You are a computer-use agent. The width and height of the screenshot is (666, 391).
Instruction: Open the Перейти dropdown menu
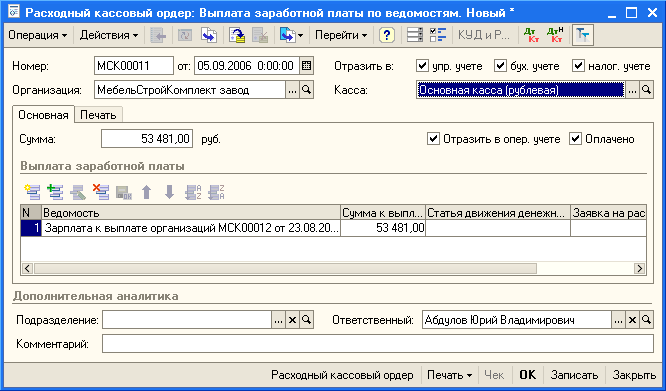(x=341, y=35)
